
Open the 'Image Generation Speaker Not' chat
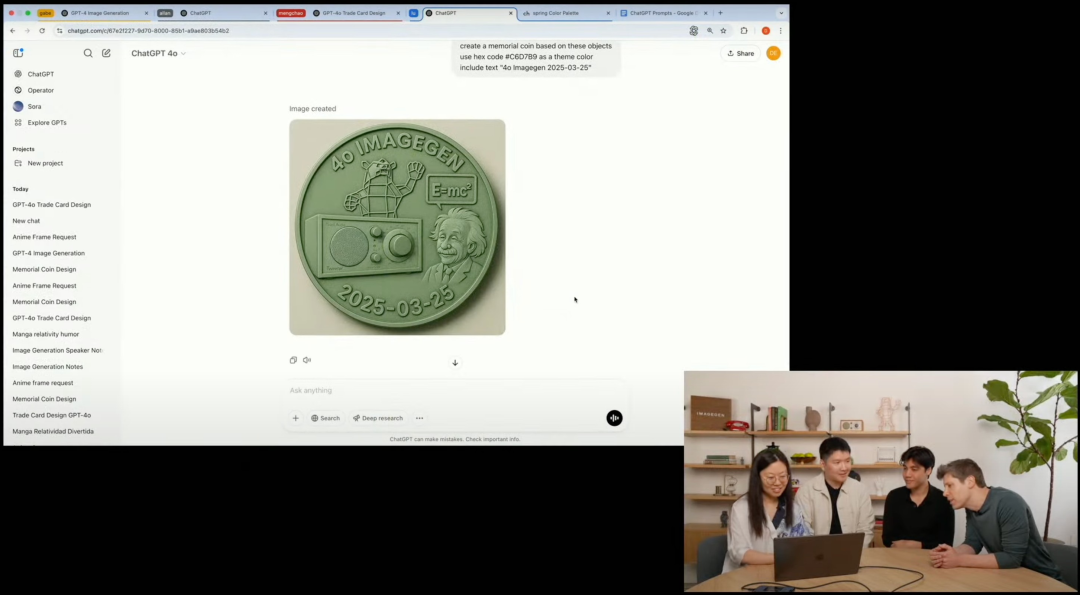coord(57,351)
